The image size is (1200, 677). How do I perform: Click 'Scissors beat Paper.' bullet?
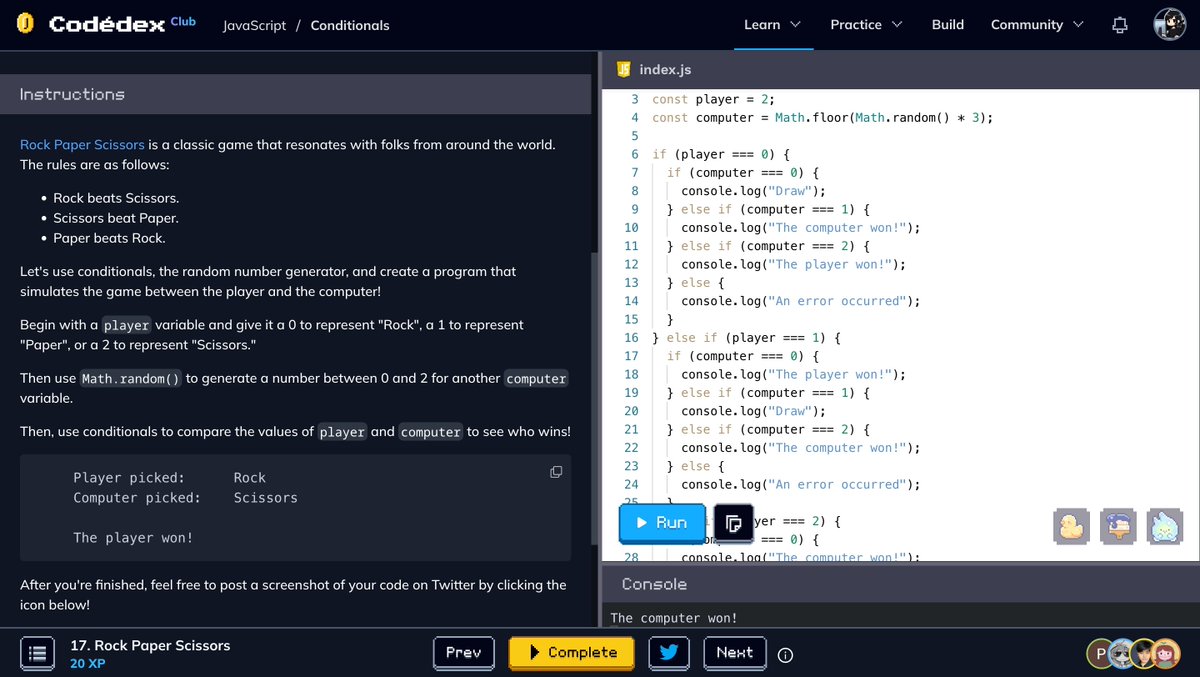click(116, 218)
